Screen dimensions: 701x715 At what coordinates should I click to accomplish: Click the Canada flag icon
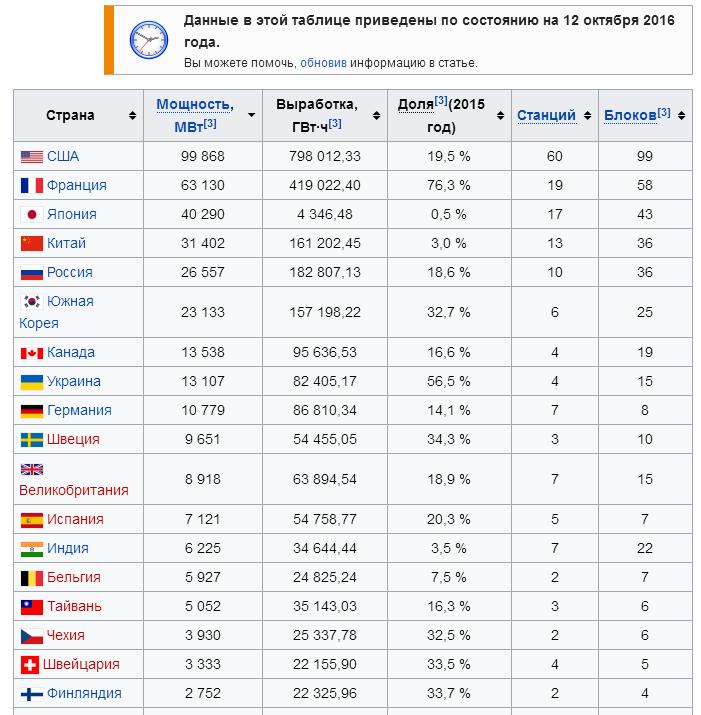pyautogui.click(x=32, y=353)
